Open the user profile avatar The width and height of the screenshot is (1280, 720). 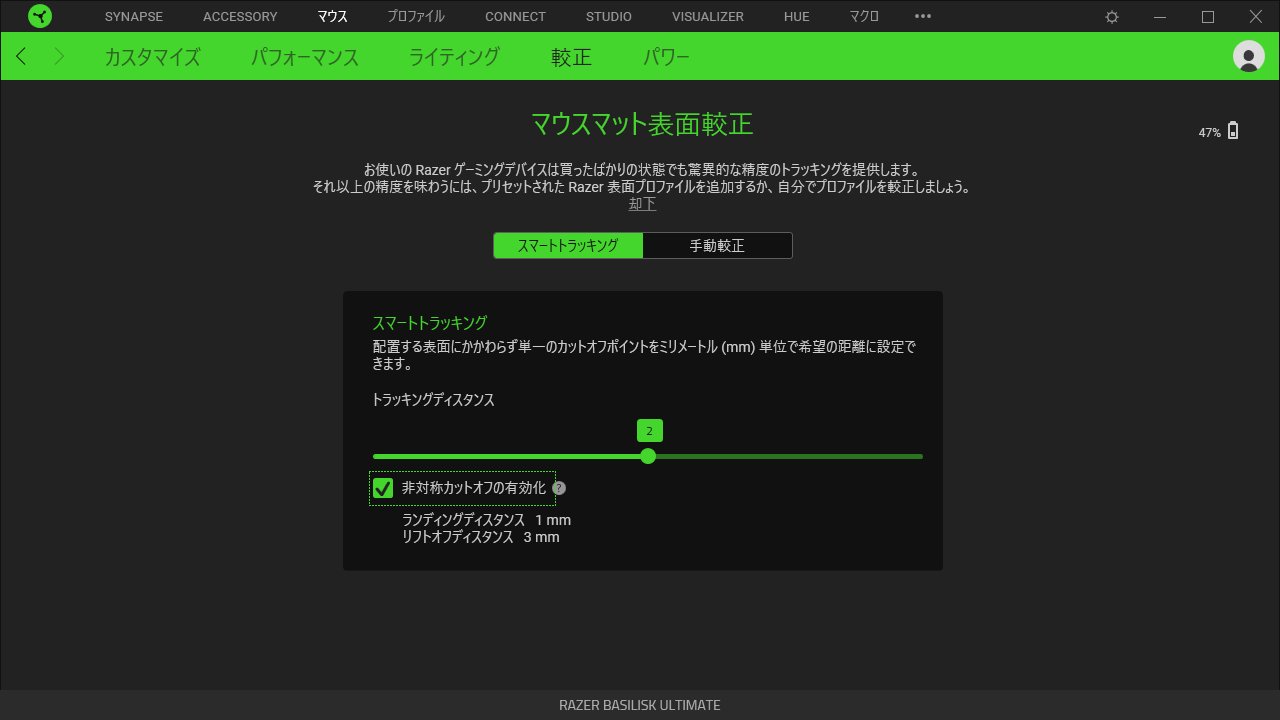pyautogui.click(x=1249, y=56)
